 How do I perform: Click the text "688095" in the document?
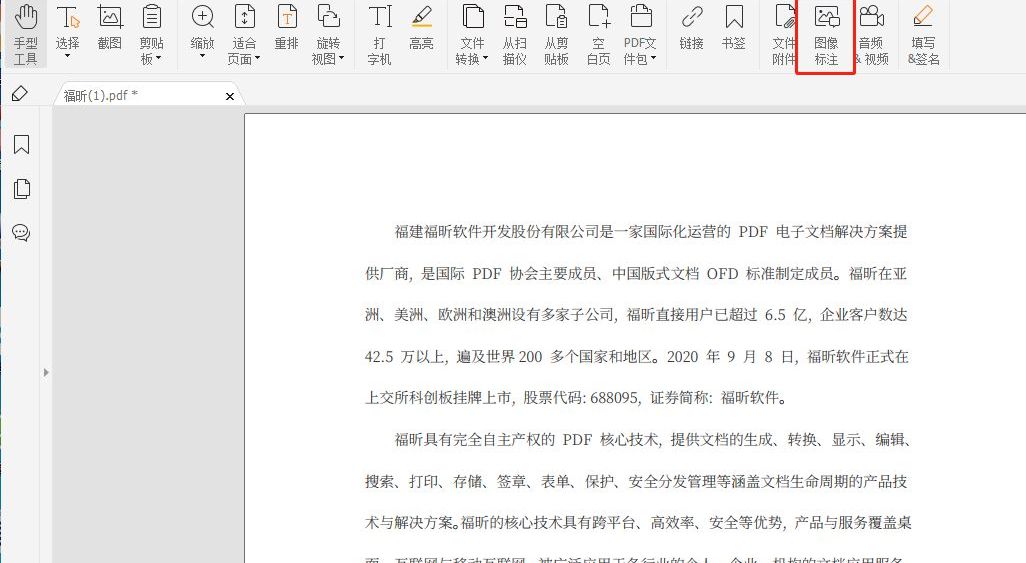(613, 397)
